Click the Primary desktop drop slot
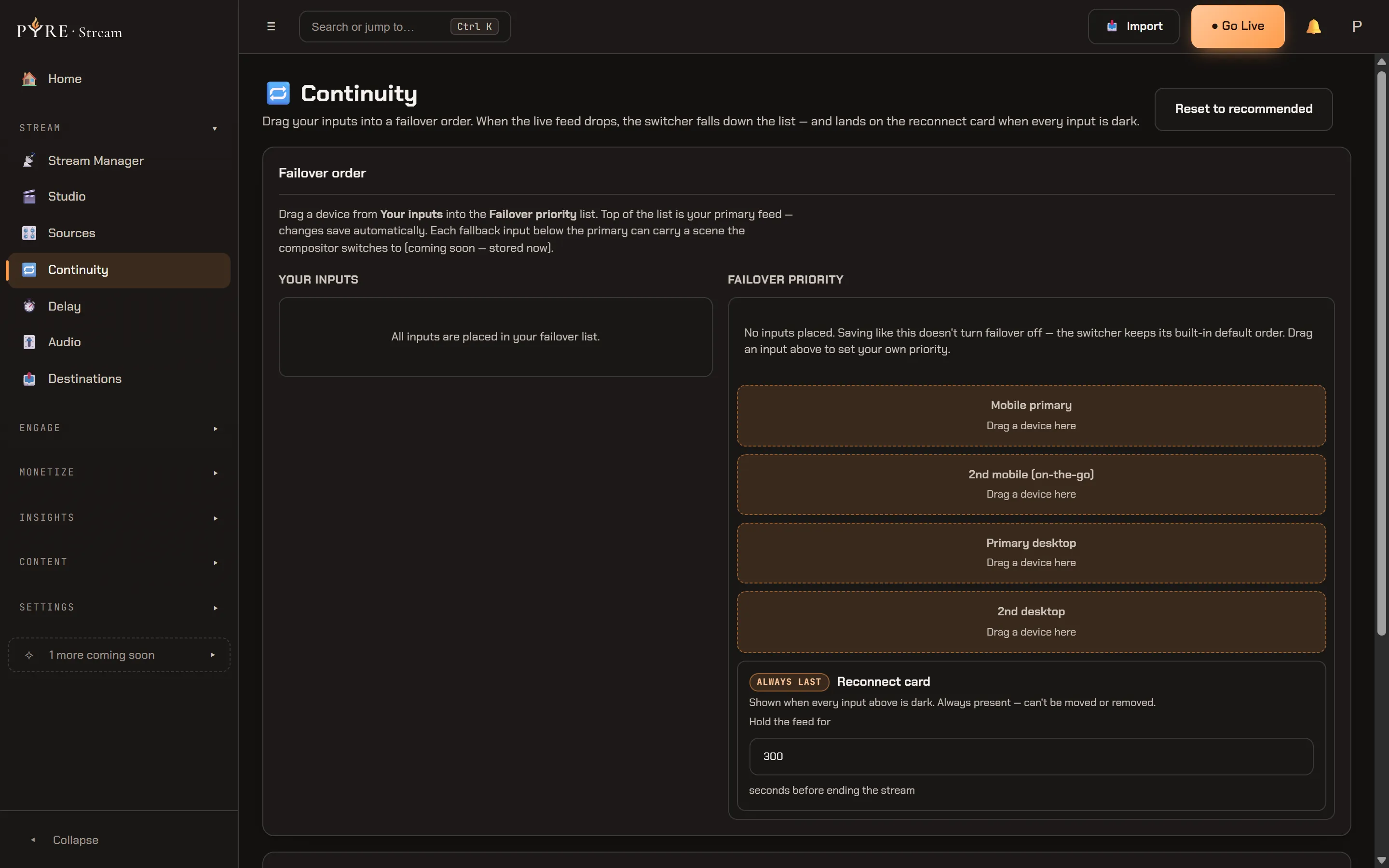 click(1031, 553)
